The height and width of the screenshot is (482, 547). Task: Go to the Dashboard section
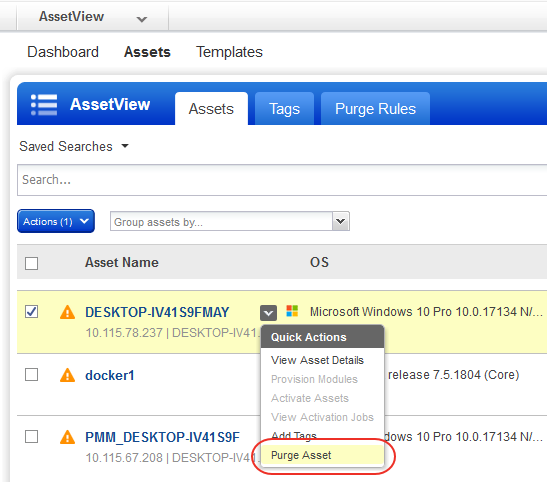[63, 52]
